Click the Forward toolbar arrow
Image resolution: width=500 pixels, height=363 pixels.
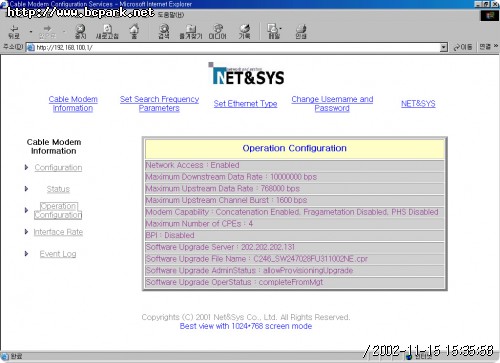click(47, 32)
